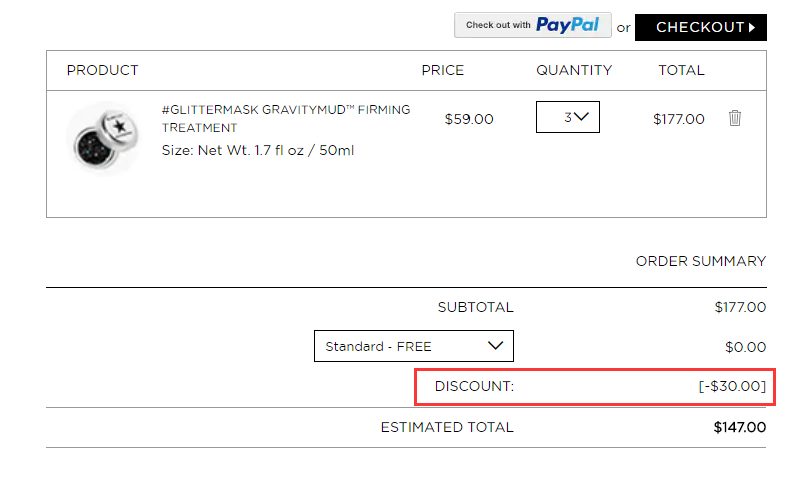
Task: Click the item price $59.00
Action: [x=469, y=119]
